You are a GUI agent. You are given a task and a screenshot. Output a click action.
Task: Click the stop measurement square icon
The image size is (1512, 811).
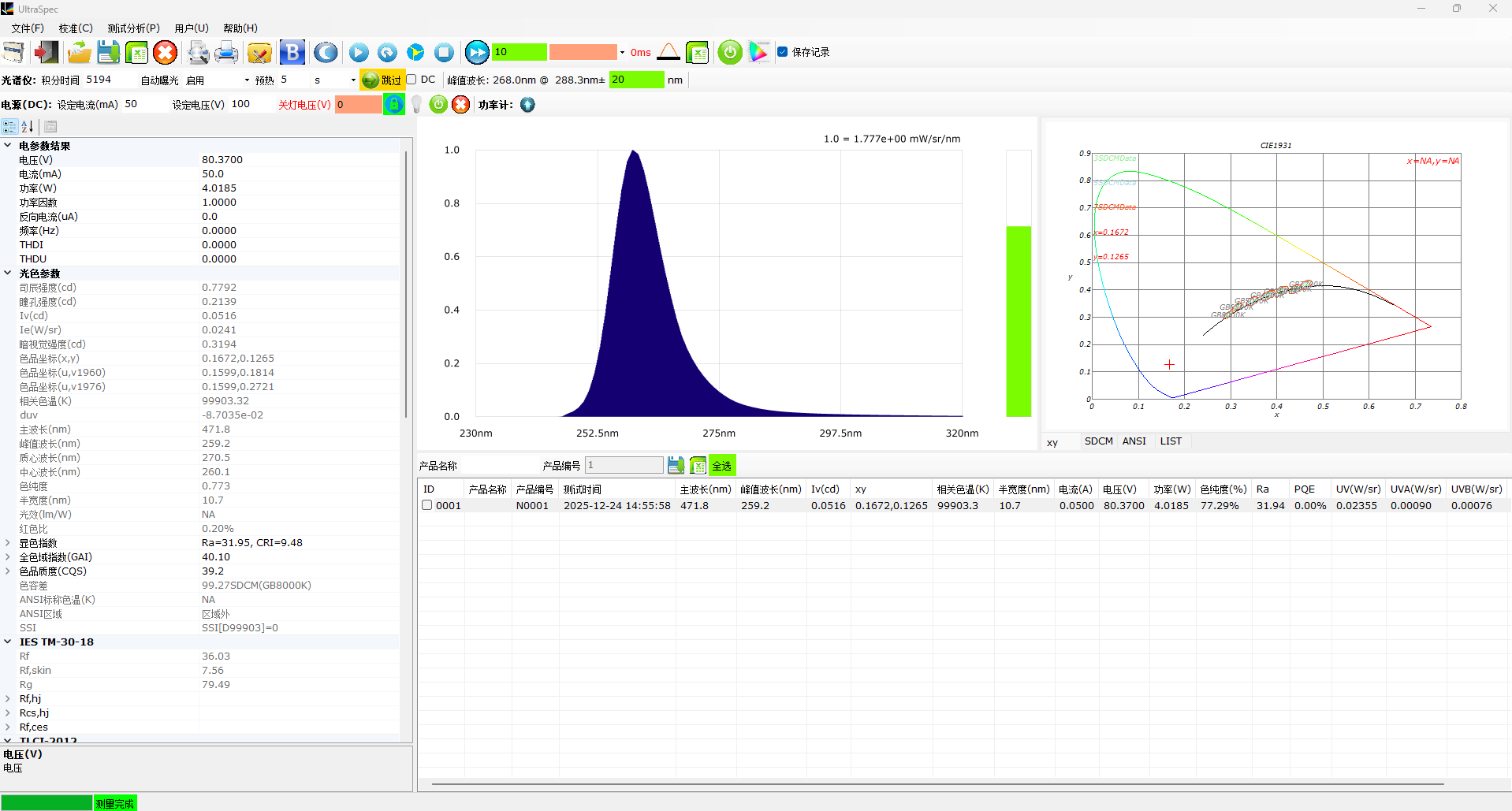[x=444, y=52]
